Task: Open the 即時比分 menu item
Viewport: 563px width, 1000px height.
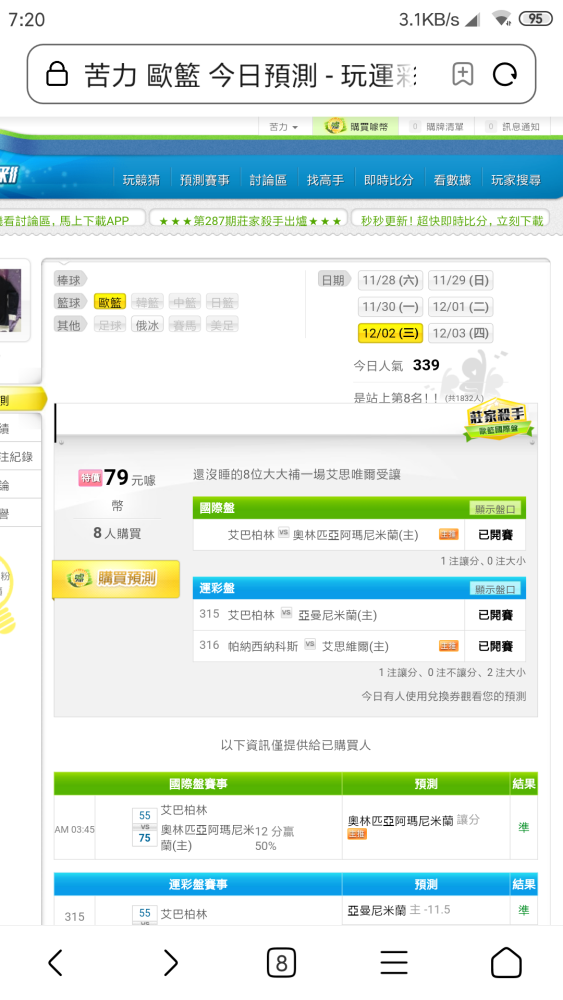Action: click(x=388, y=180)
